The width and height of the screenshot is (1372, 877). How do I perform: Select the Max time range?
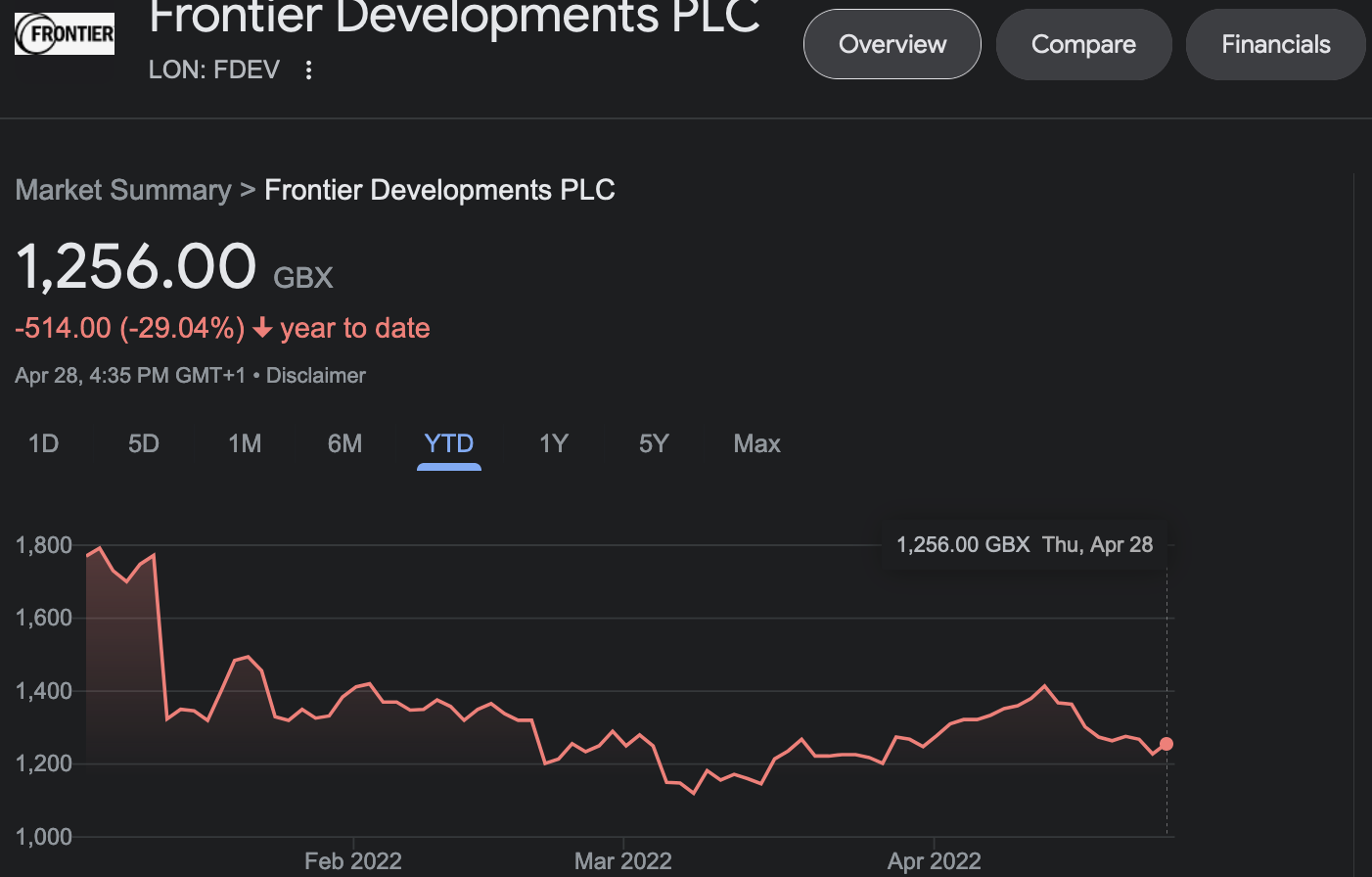point(757,443)
